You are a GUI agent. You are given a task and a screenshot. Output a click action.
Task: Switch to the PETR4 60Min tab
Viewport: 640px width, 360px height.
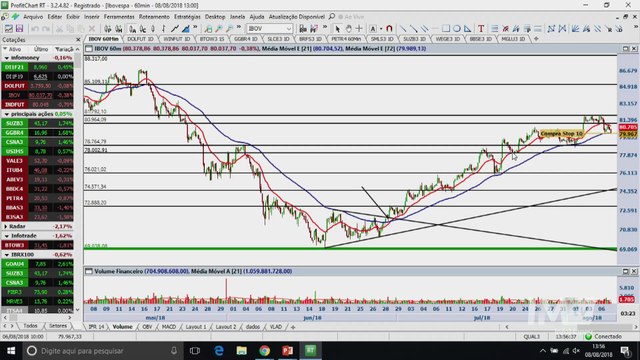346,39
